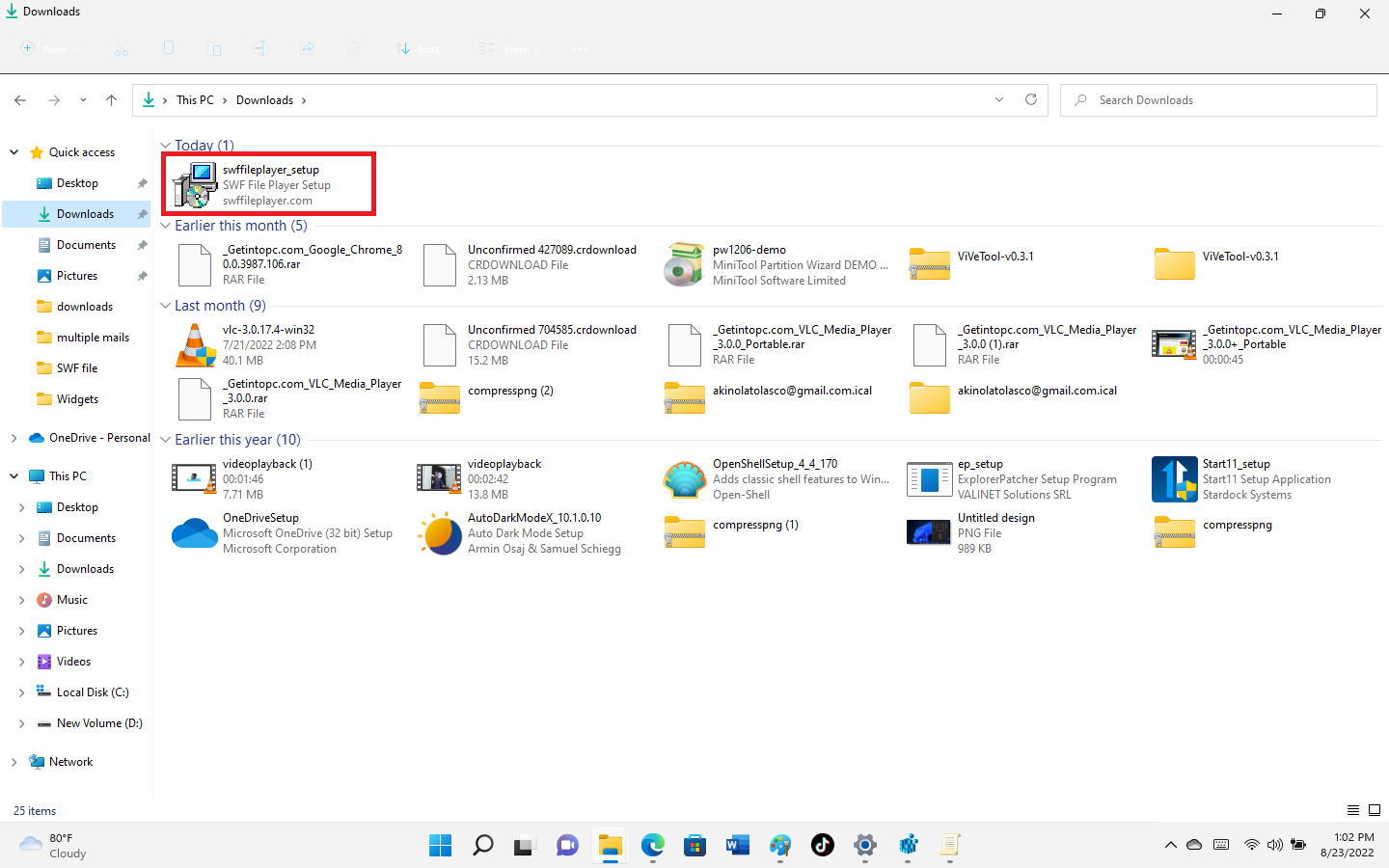Refresh the Downloads folder
1389x868 pixels.
1031,100
